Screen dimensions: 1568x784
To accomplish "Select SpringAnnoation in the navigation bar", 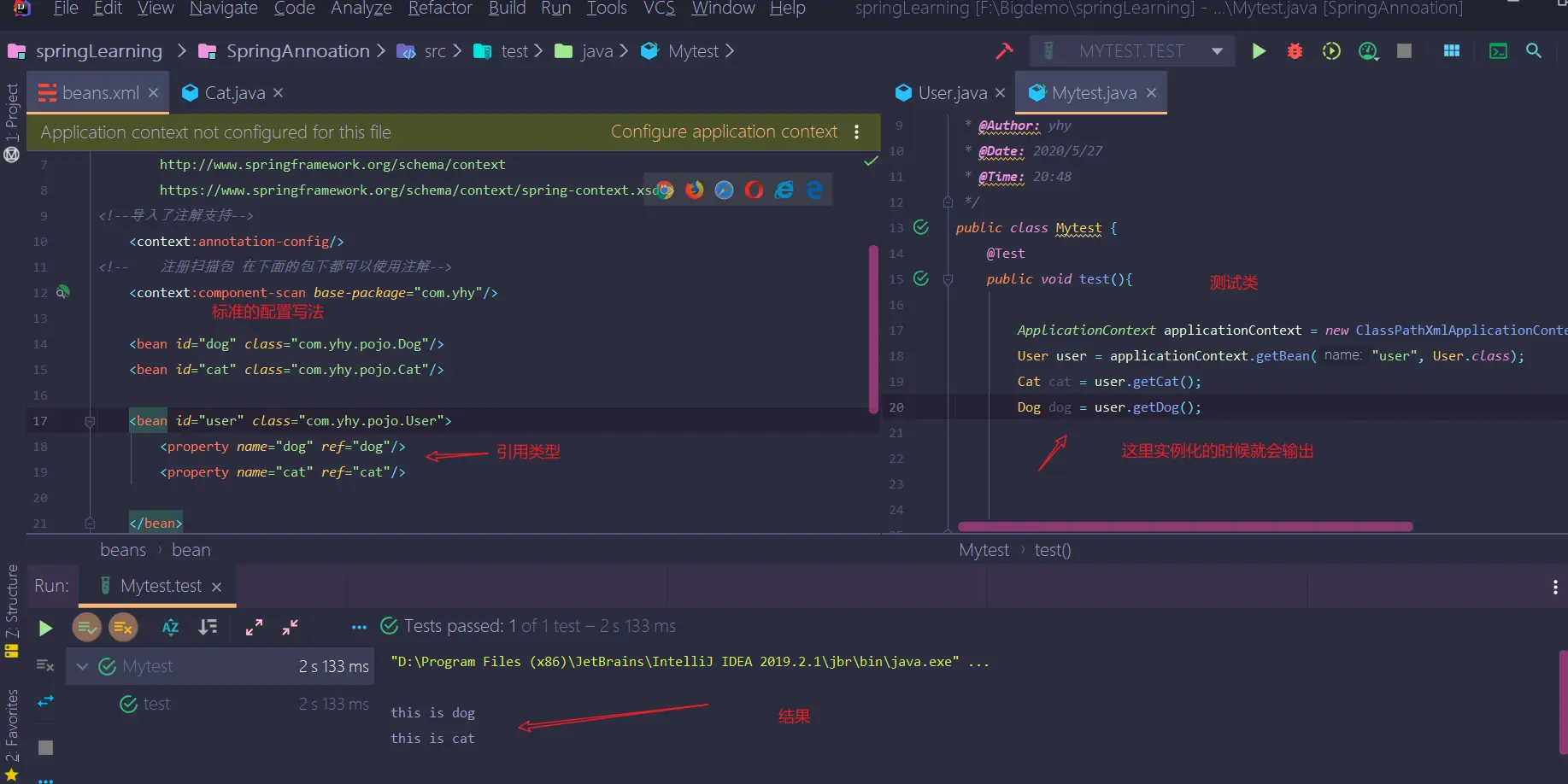I will point(297,51).
